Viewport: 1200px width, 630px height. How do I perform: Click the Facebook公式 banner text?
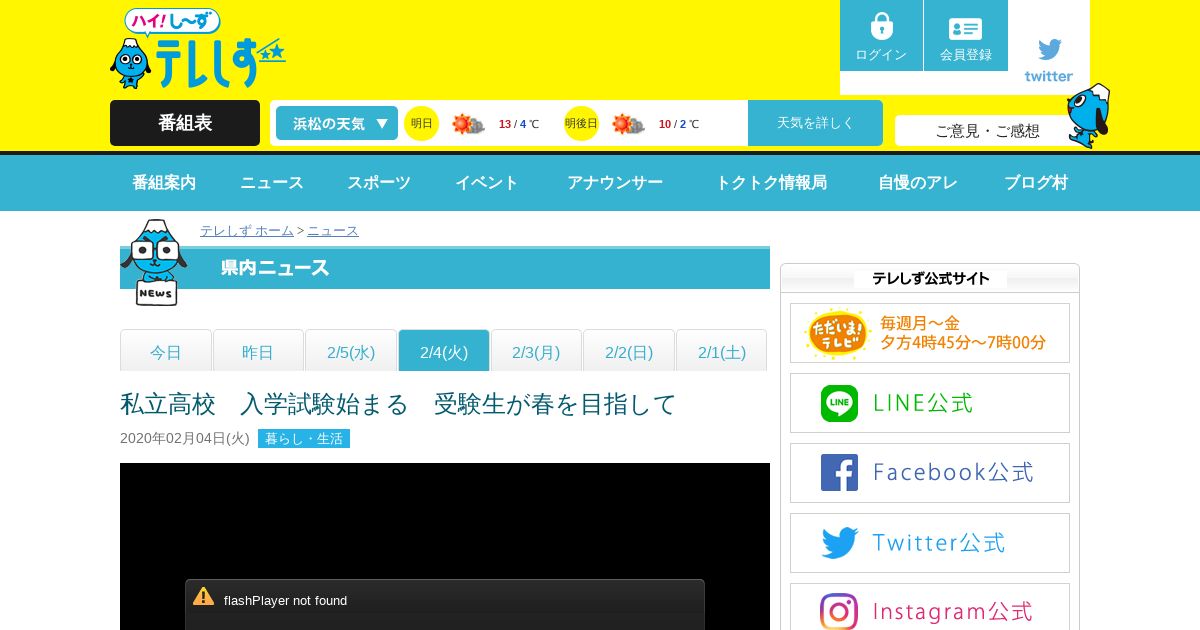[953, 473]
